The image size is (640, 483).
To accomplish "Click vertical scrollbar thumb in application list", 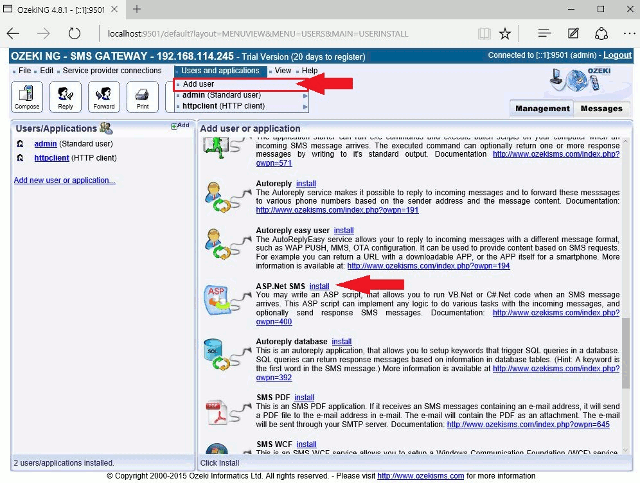I will pos(626,353).
